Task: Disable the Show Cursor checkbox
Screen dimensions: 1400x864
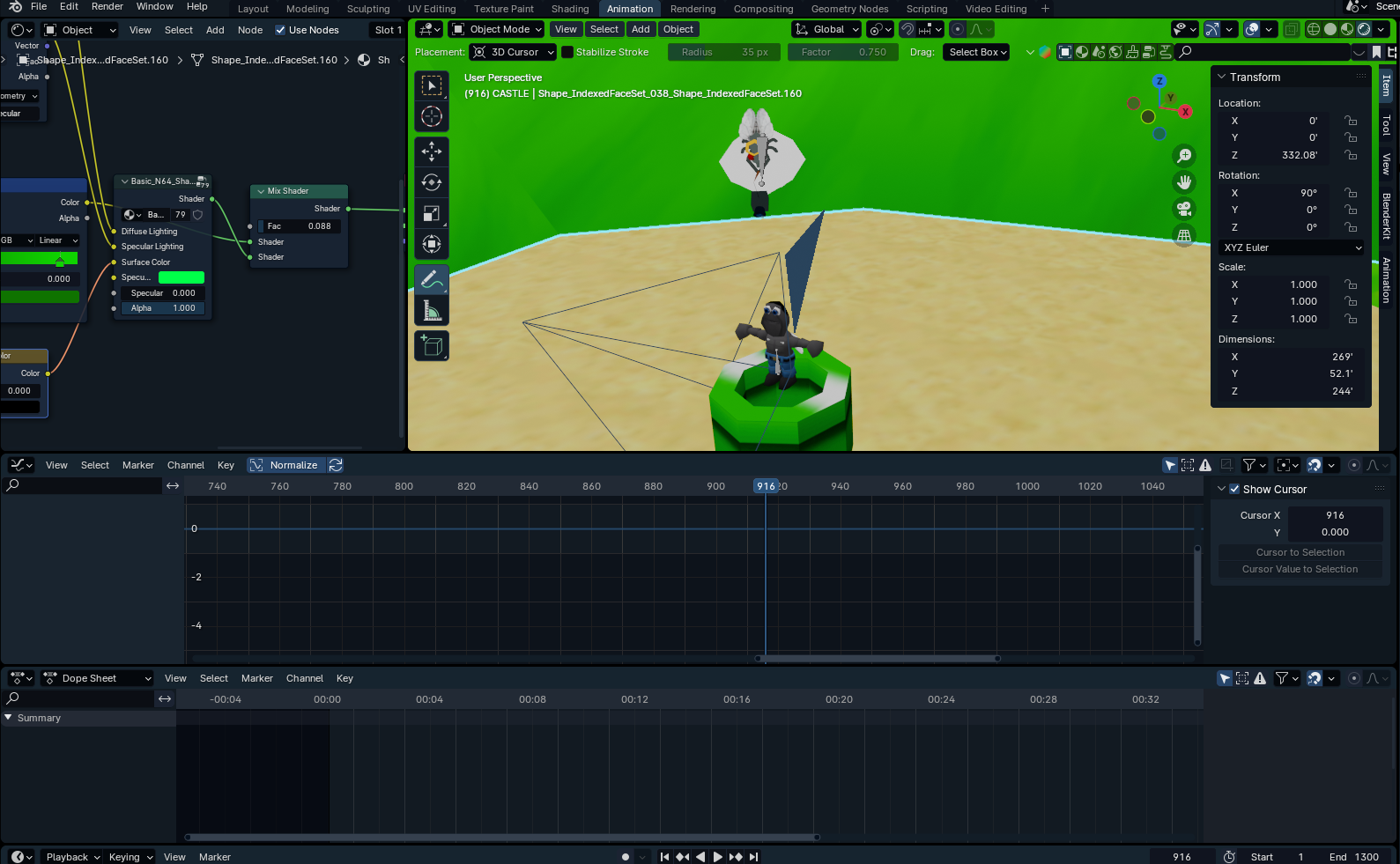Action: coord(1234,490)
